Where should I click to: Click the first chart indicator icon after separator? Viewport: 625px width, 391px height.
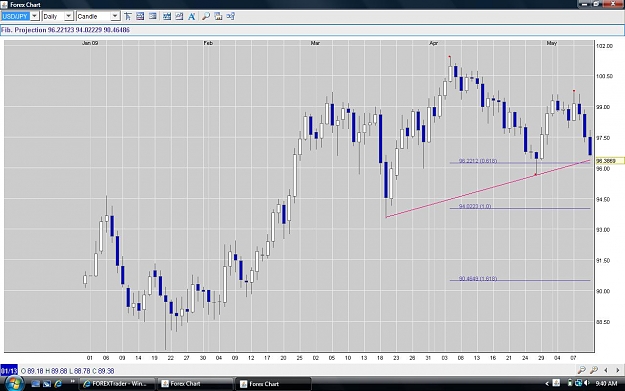(x=167, y=16)
